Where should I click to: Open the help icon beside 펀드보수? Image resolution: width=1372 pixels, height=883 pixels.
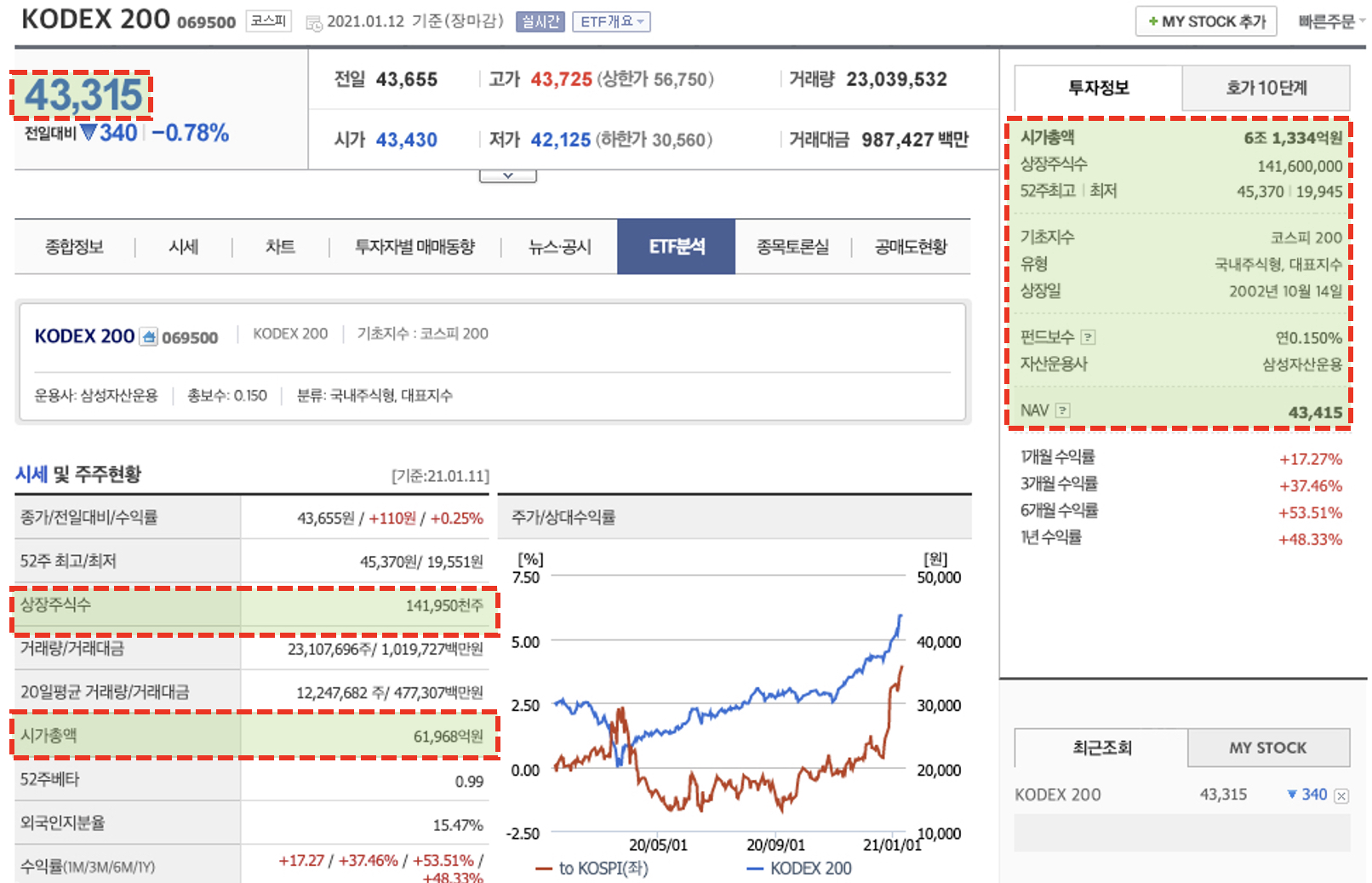[1088, 337]
